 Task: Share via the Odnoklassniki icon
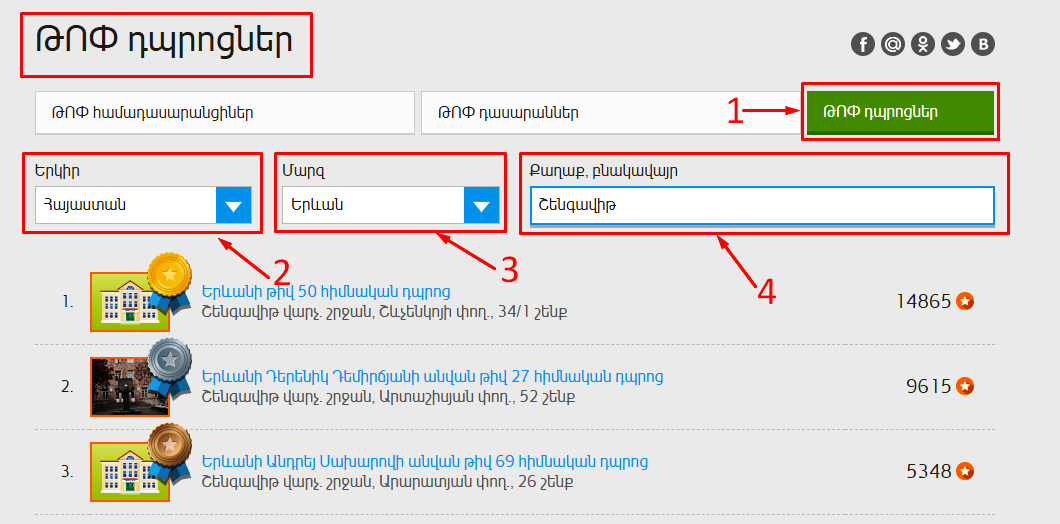923,45
